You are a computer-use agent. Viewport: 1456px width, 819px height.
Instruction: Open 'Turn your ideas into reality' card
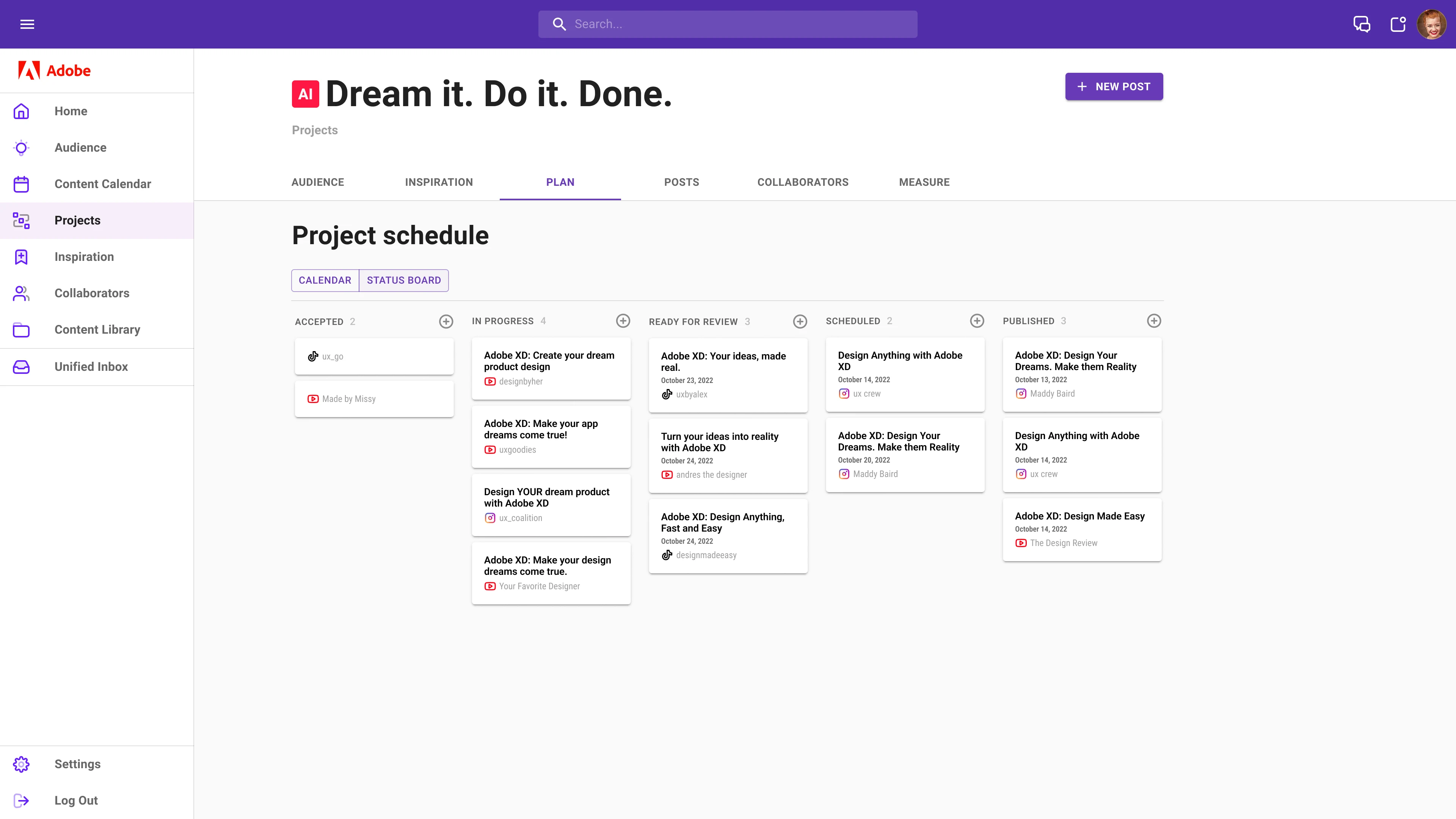tap(728, 455)
